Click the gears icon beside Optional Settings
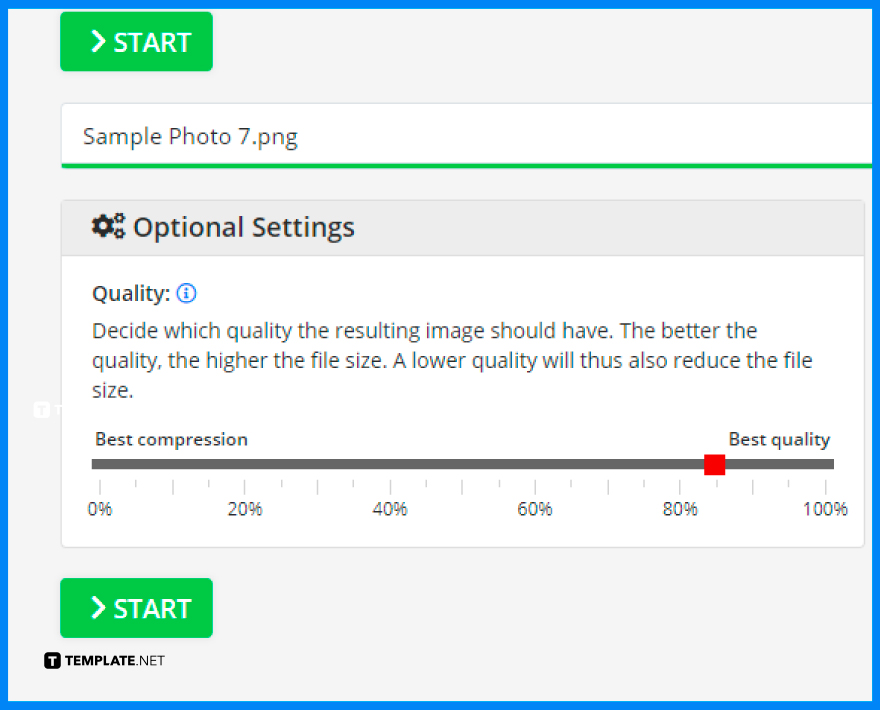 107,226
